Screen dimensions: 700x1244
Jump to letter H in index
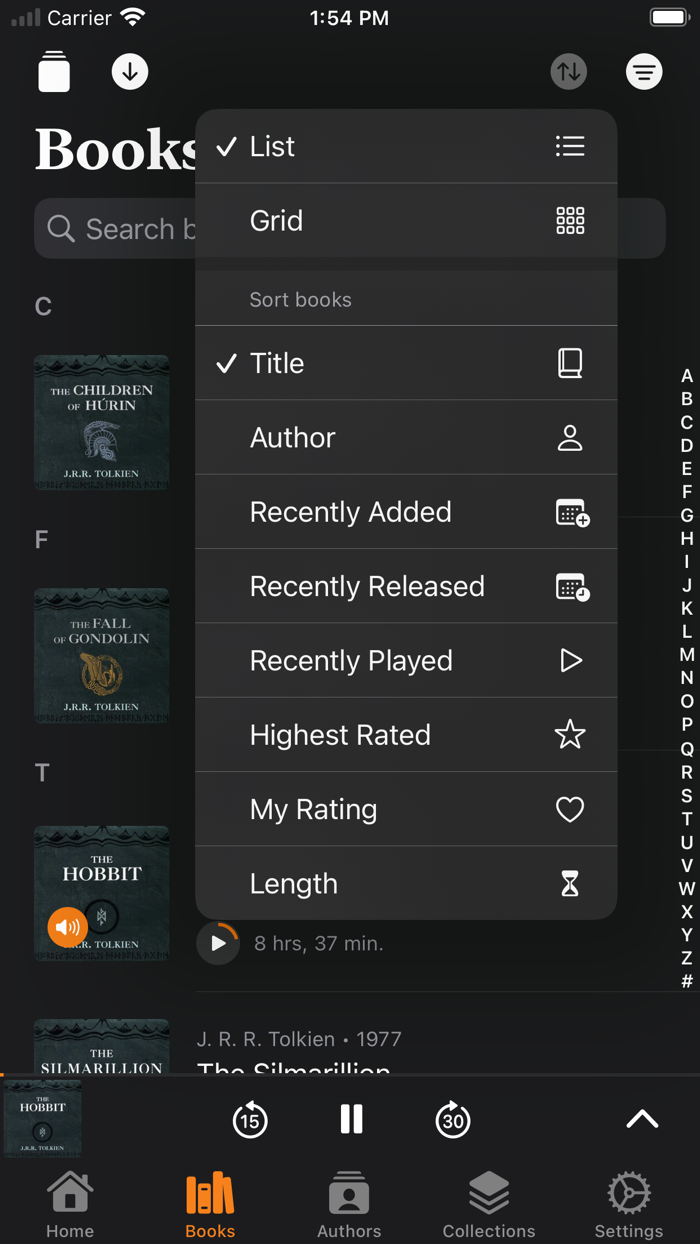[687, 539]
